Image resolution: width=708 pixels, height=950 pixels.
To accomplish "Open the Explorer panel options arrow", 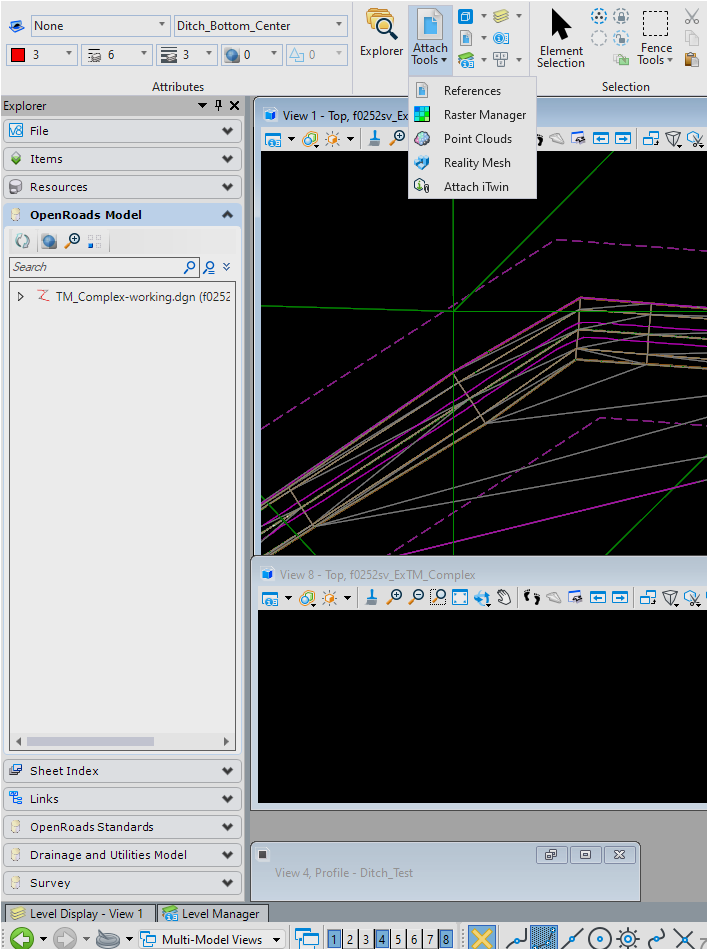I will coord(202,105).
